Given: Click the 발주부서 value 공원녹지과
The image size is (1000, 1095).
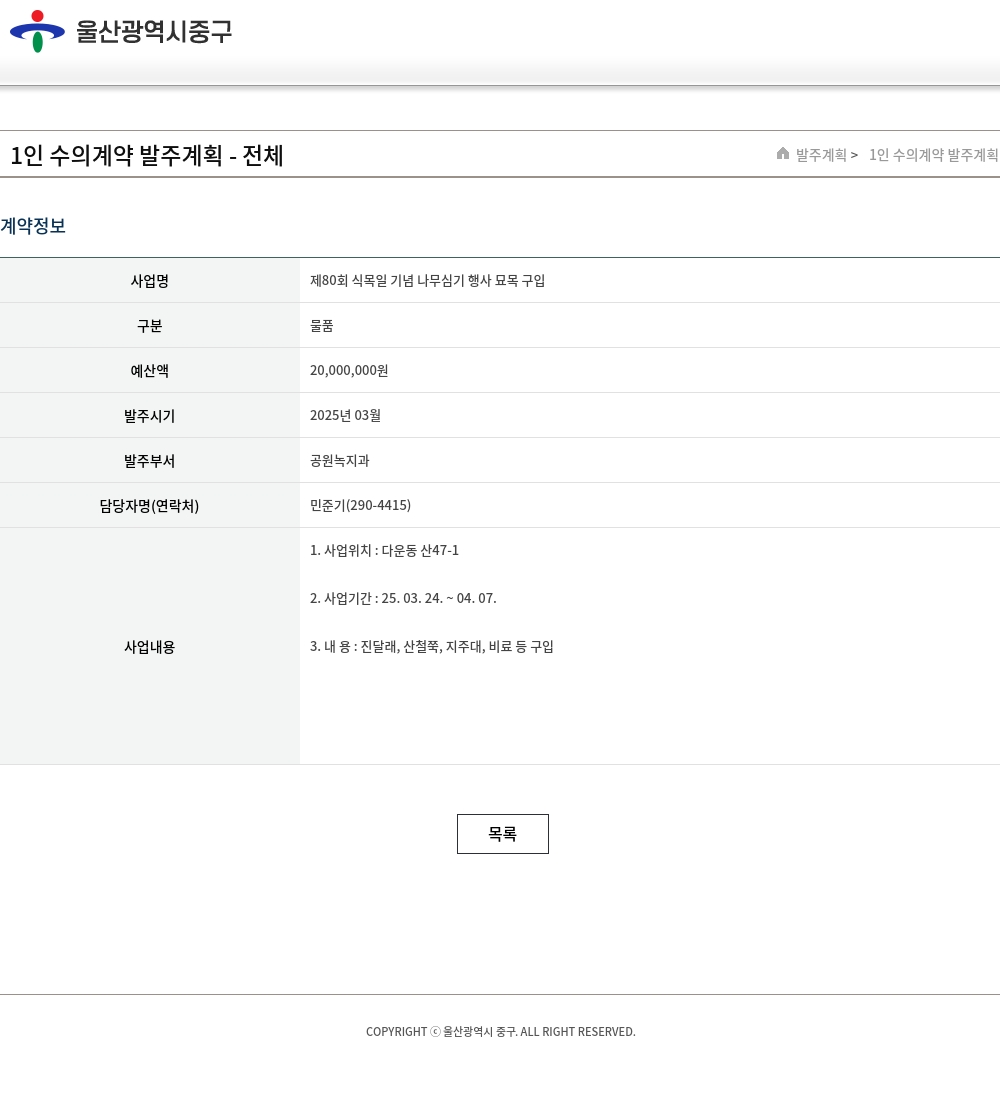Looking at the screenshot, I should coord(339,461).
